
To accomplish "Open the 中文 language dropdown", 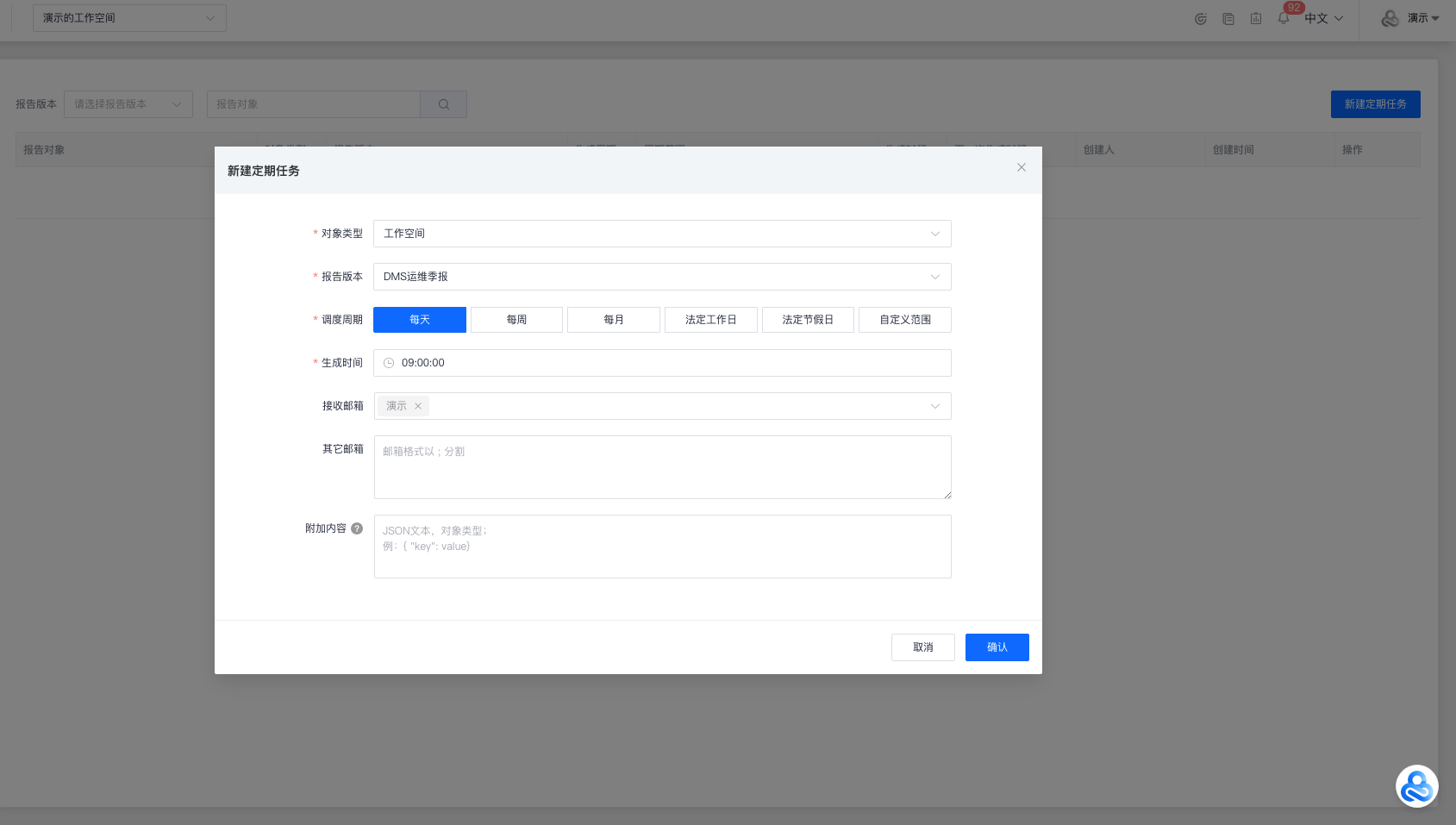I will pyautogui.click(x=1323, y=18).
